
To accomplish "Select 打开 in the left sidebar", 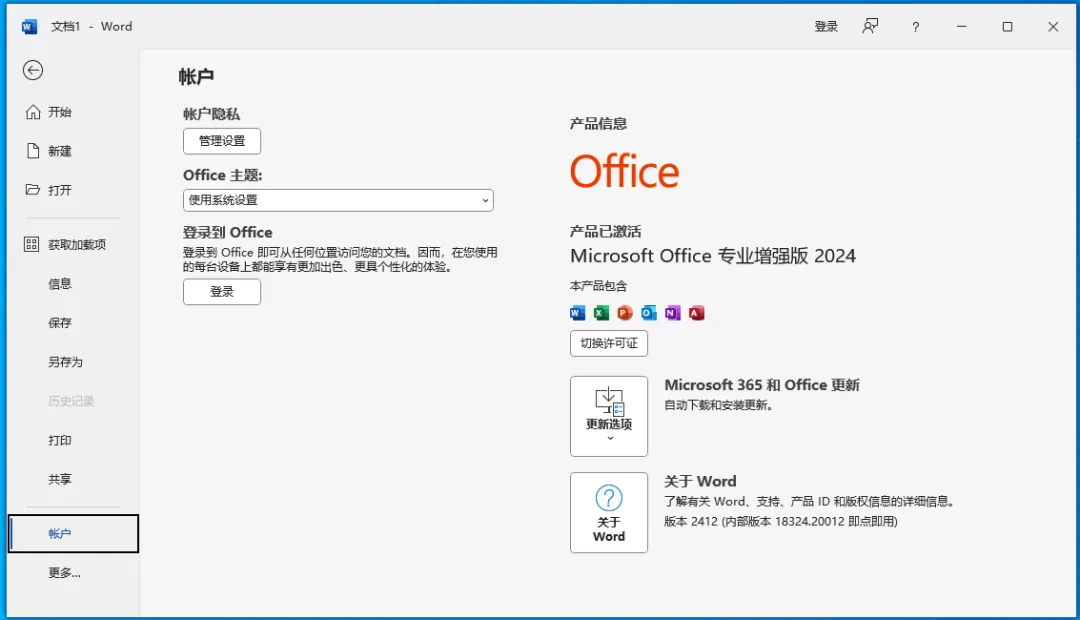I will (x=73, y=190).
